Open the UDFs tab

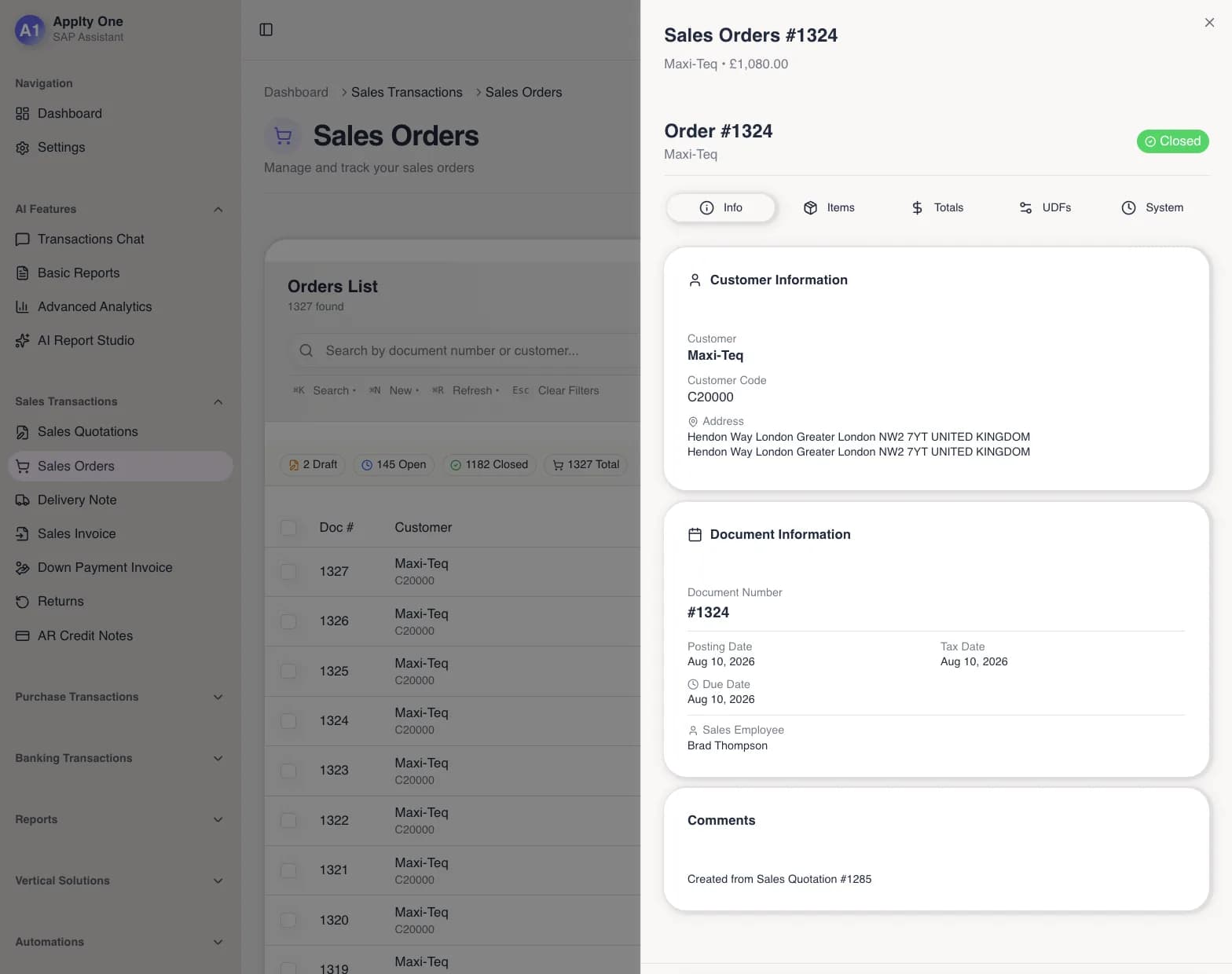[x=1045, y=208]
